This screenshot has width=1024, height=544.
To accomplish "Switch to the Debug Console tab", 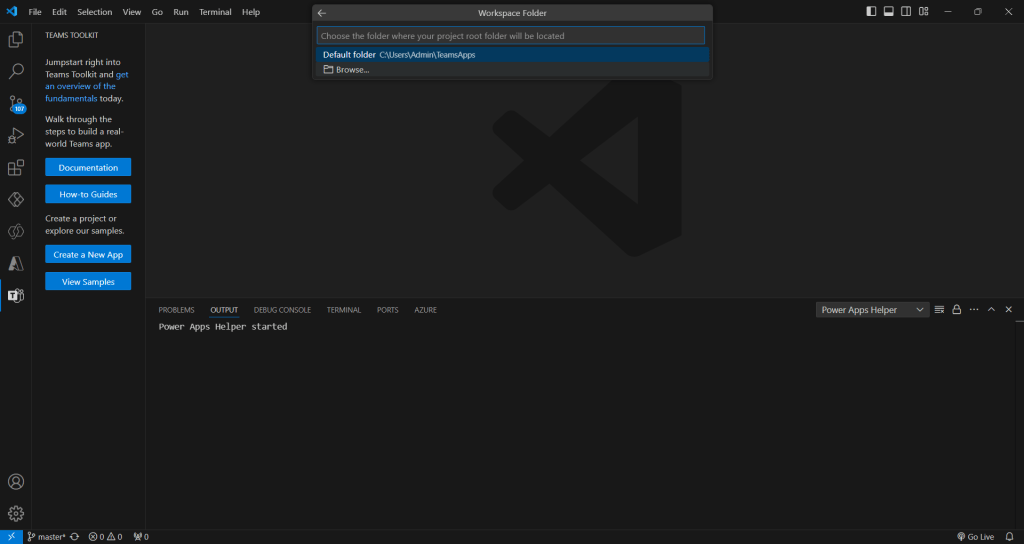I will point(282,310).
